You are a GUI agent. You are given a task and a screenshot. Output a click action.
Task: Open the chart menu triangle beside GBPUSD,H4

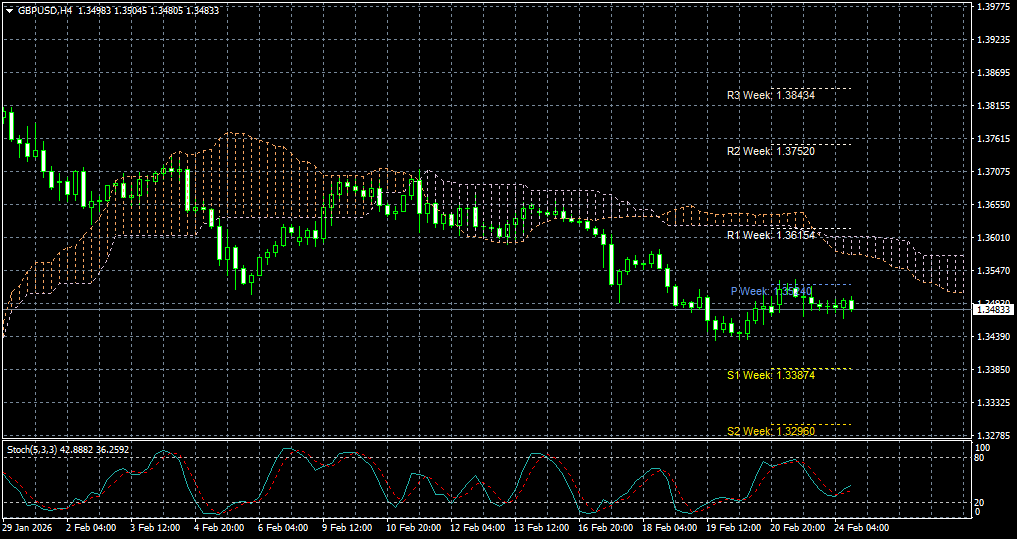click(x=9, y=10)
